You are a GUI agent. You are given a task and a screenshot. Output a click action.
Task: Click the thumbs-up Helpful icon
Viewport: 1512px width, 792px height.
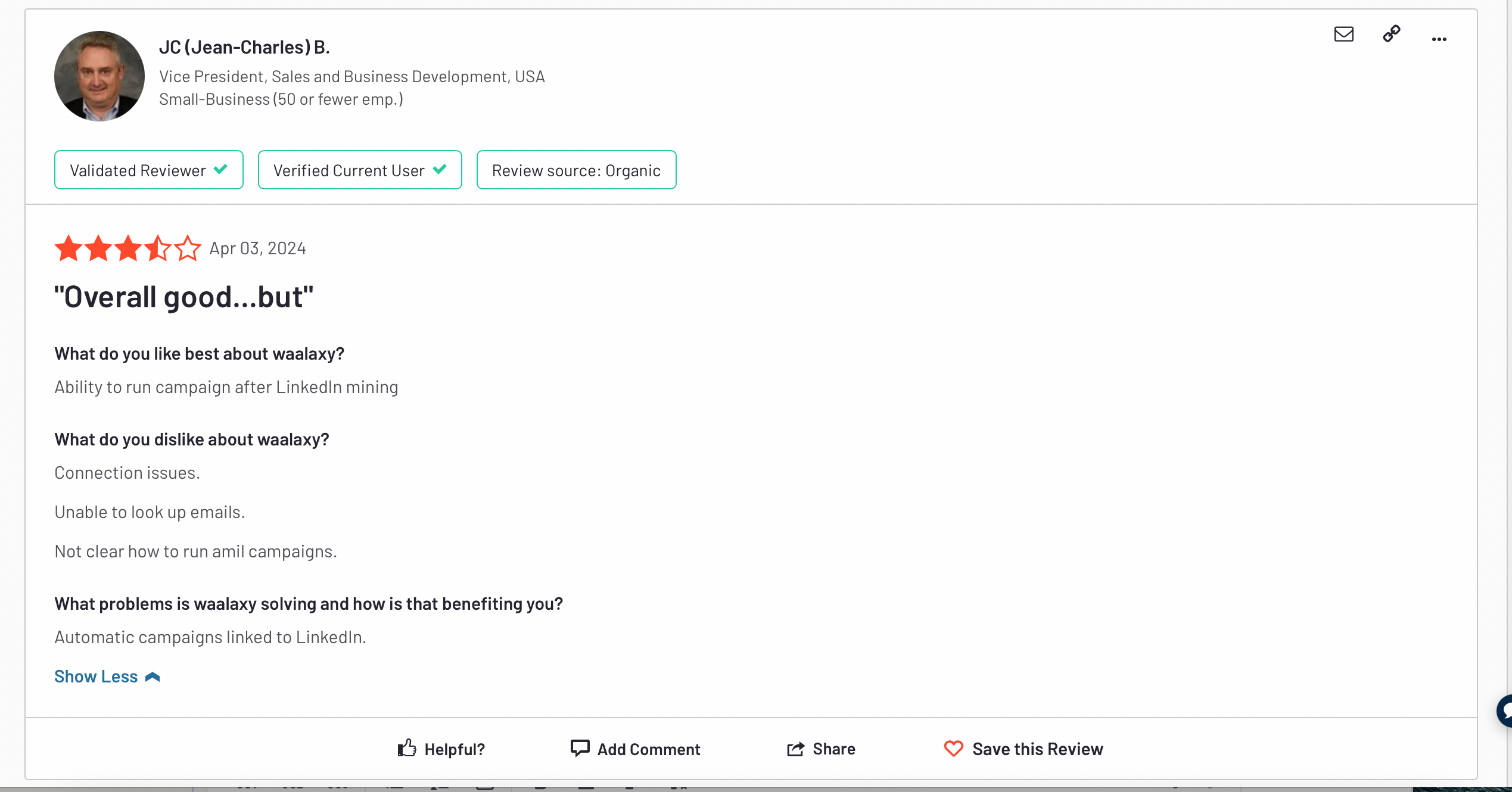tap(407, 748)
